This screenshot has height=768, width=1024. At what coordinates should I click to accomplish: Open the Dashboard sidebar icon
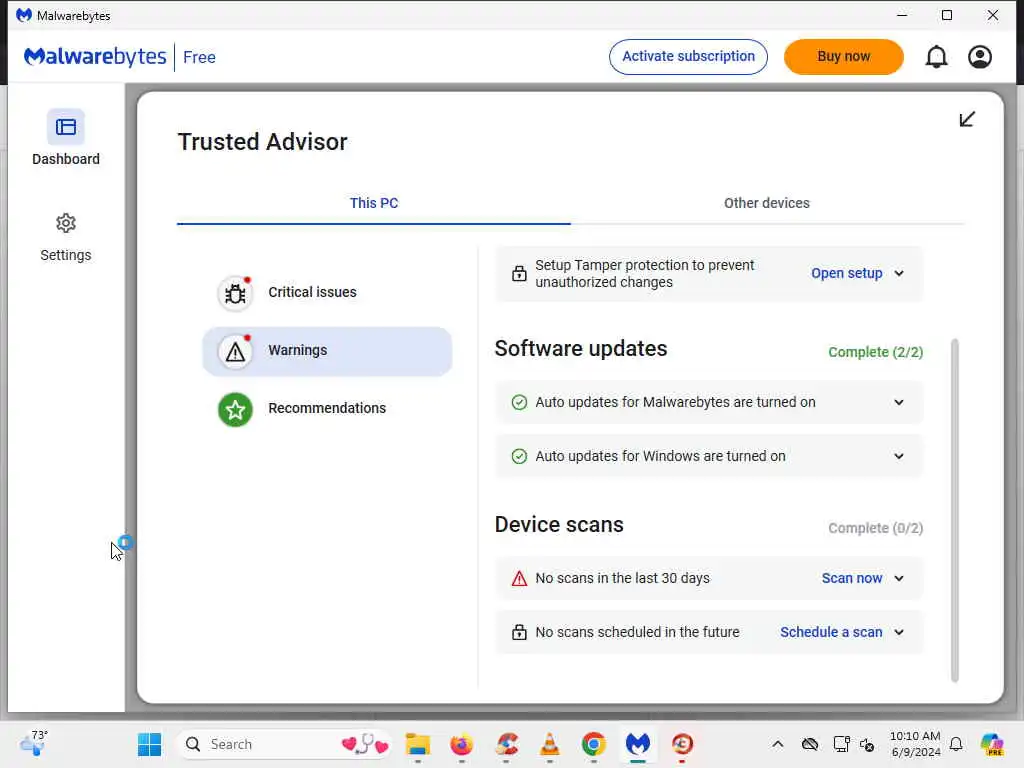click(65, 127)
